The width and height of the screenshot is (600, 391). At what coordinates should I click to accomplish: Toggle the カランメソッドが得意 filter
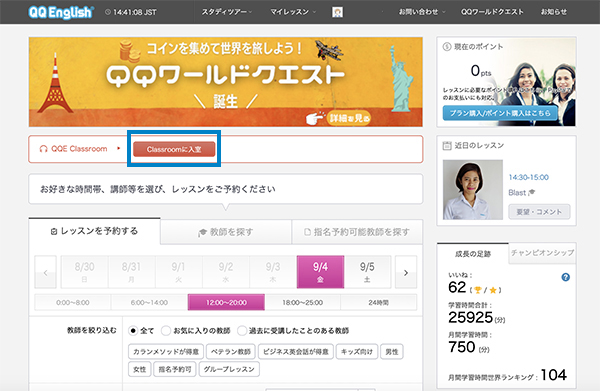pyautogui.click(x=166, y=352)
